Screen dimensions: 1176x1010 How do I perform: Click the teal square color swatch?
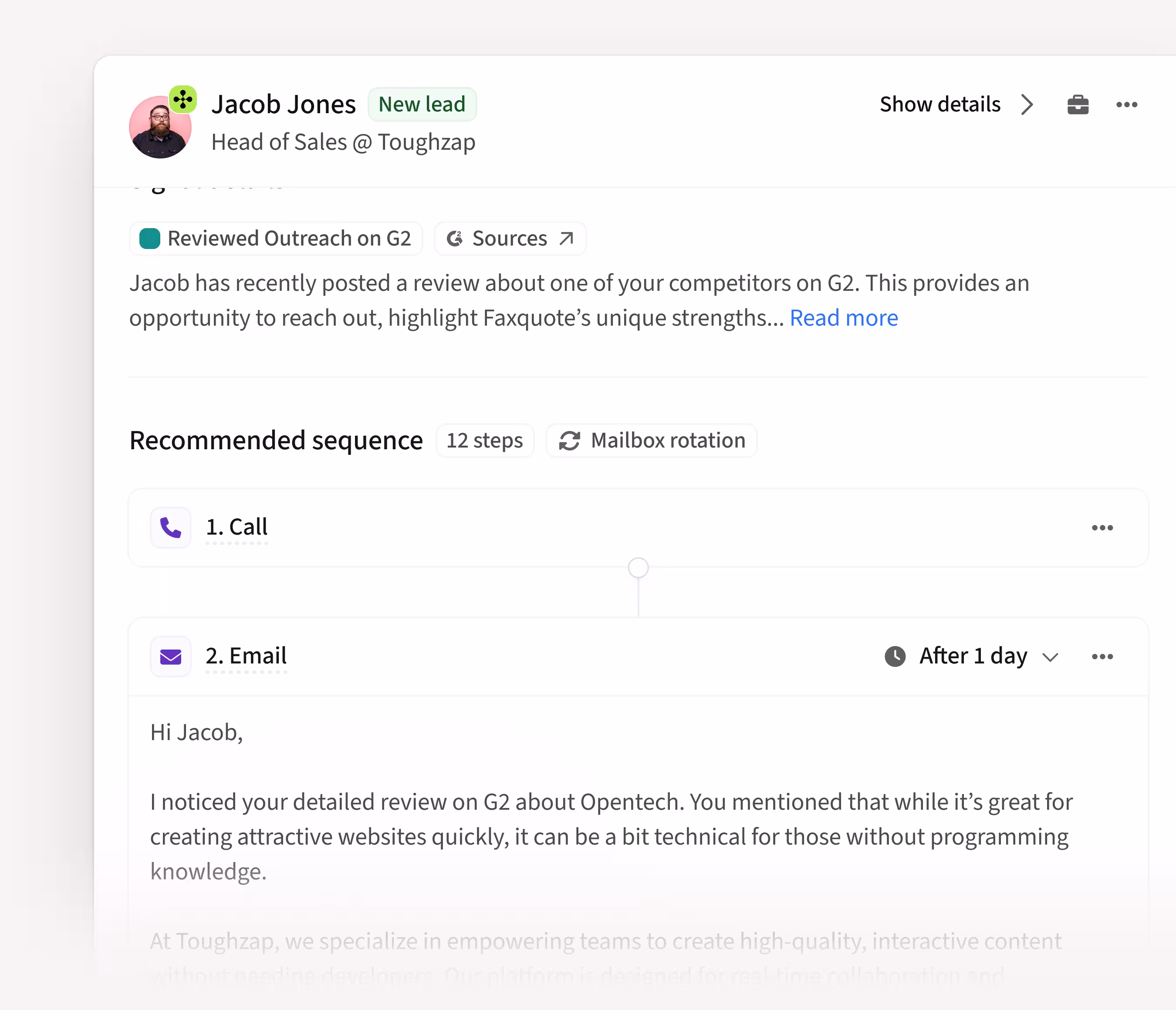tap(150, 239)
